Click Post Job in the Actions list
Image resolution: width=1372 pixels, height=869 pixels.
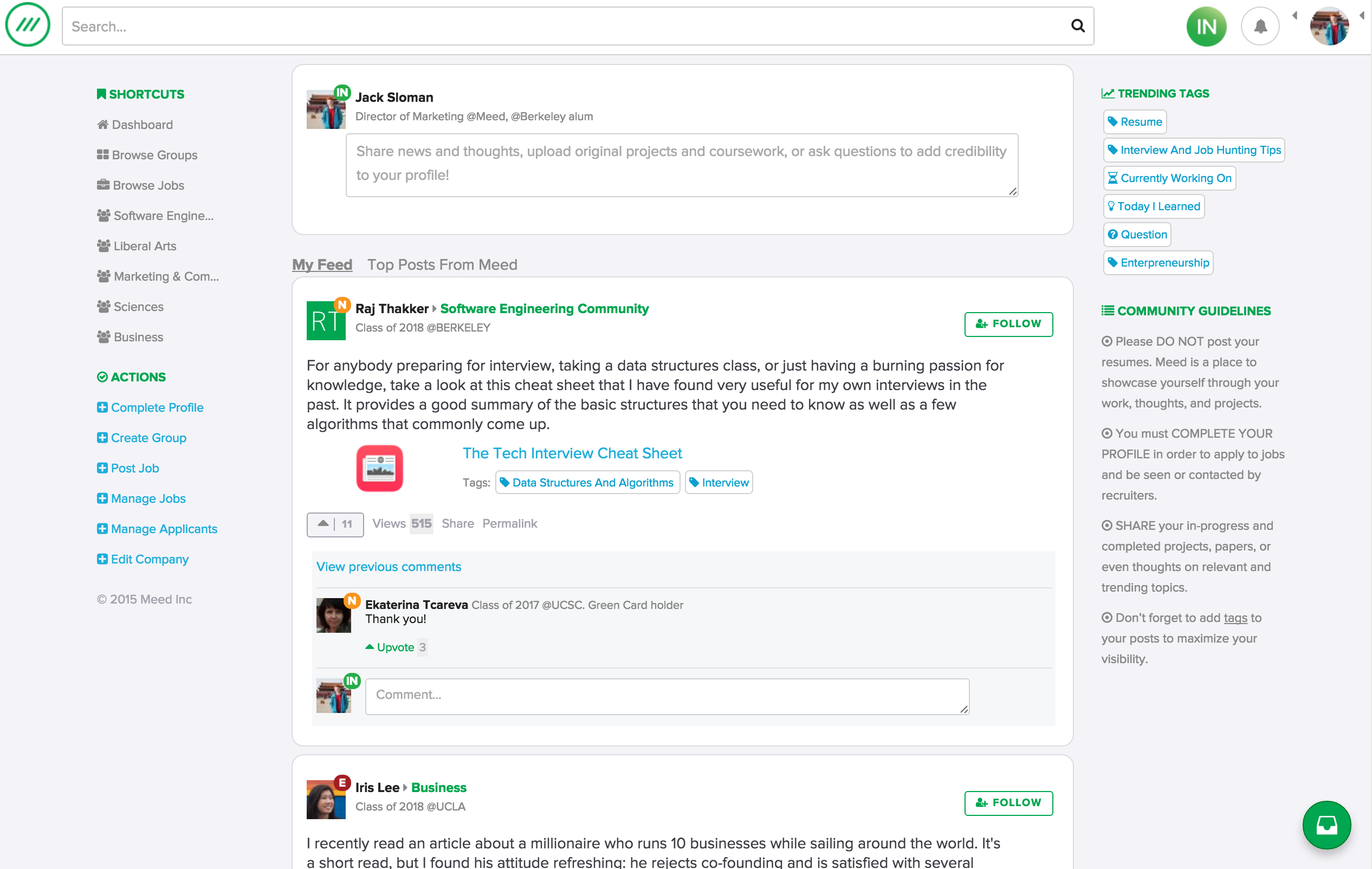point(134,468)
